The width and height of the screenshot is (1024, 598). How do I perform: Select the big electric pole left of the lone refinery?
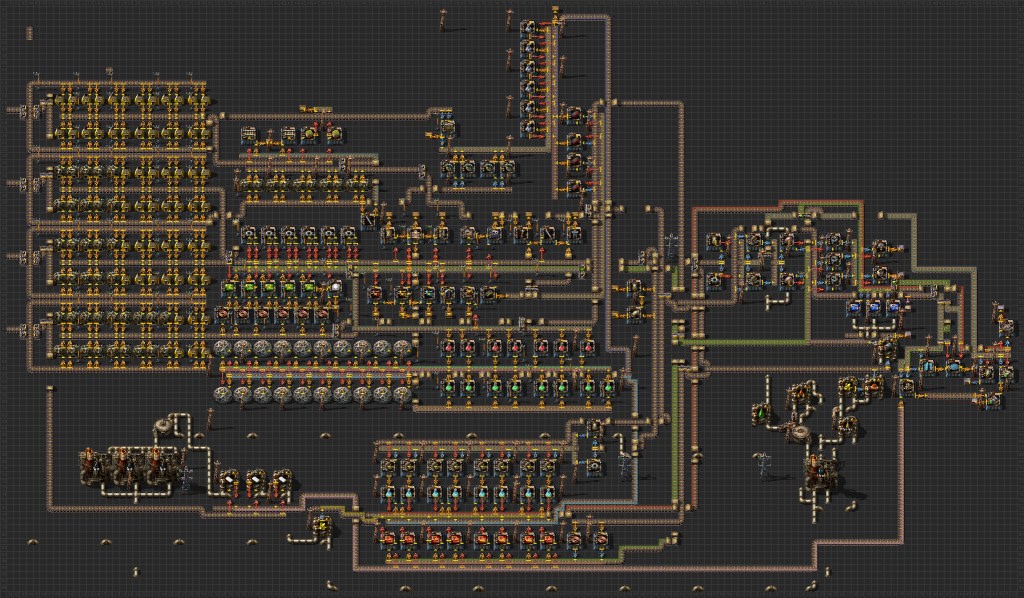tap(765, 466)
